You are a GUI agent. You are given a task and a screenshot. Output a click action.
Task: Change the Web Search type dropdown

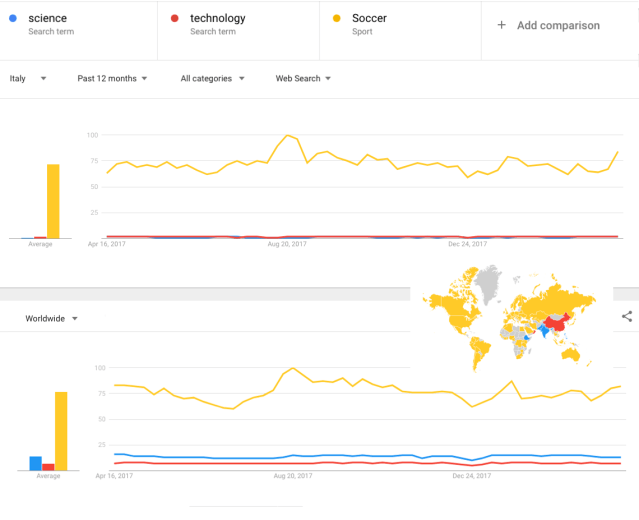[x=303, y=78]
